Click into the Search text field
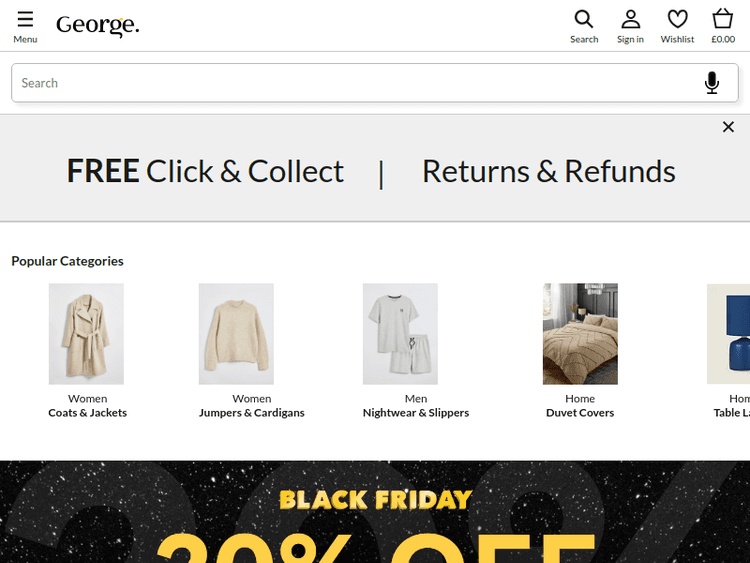The width and height of the screenshot is (750, 563). tap(350, 83)
